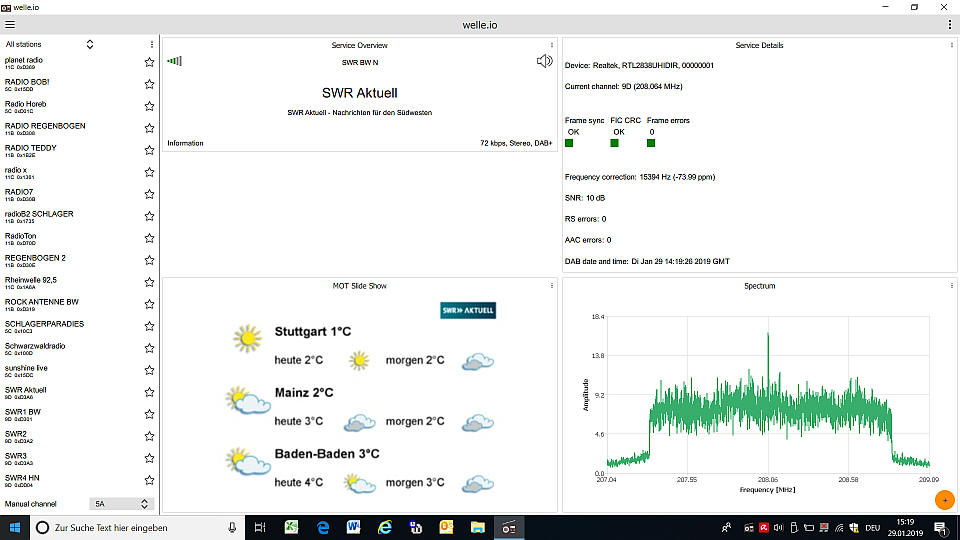Open Task View on the taskbar
Viewport: 960px width, 540px height.
coord(260,527)
